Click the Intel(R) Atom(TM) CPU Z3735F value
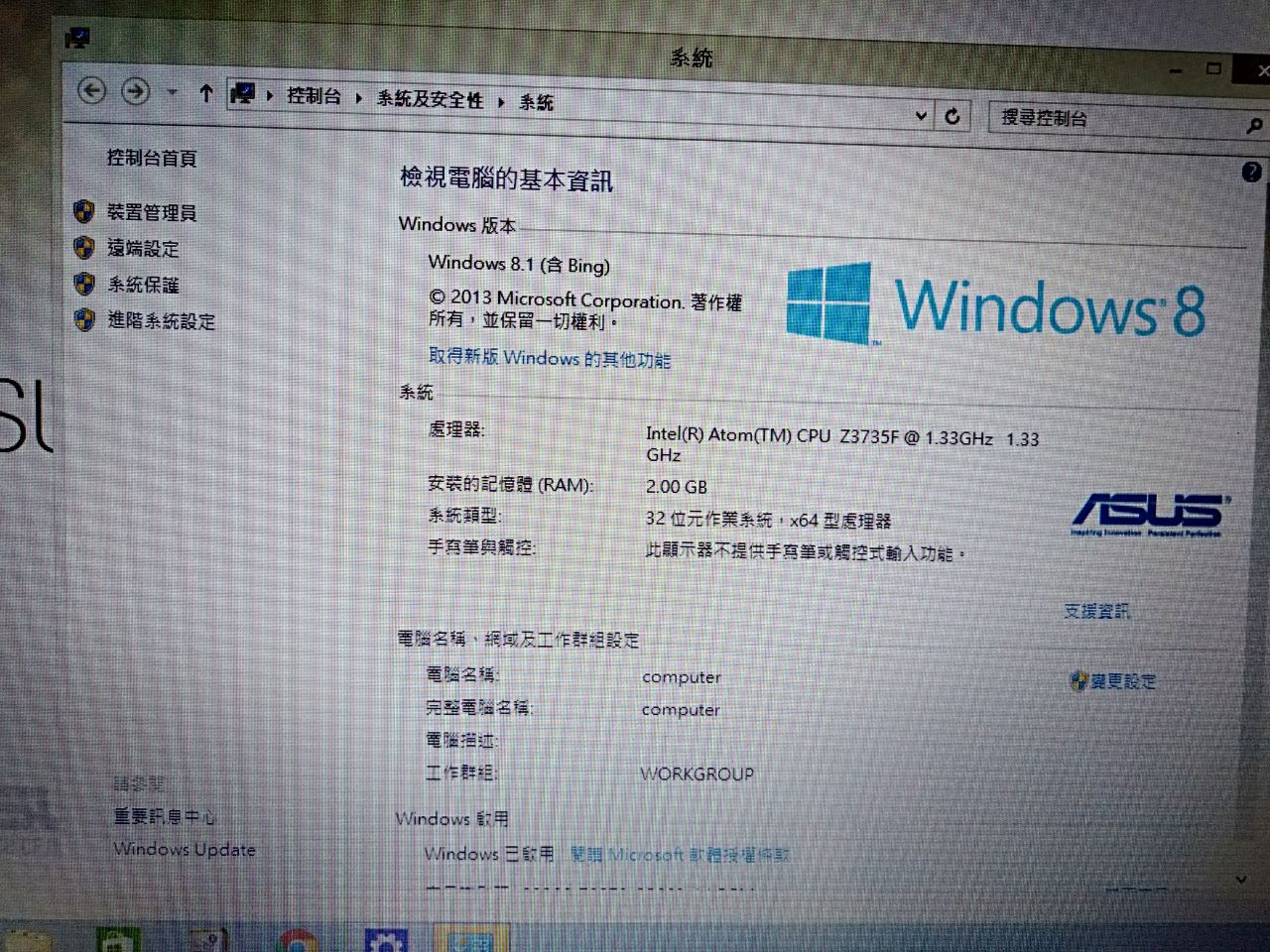1270x952 pixels. click(842, 444)
